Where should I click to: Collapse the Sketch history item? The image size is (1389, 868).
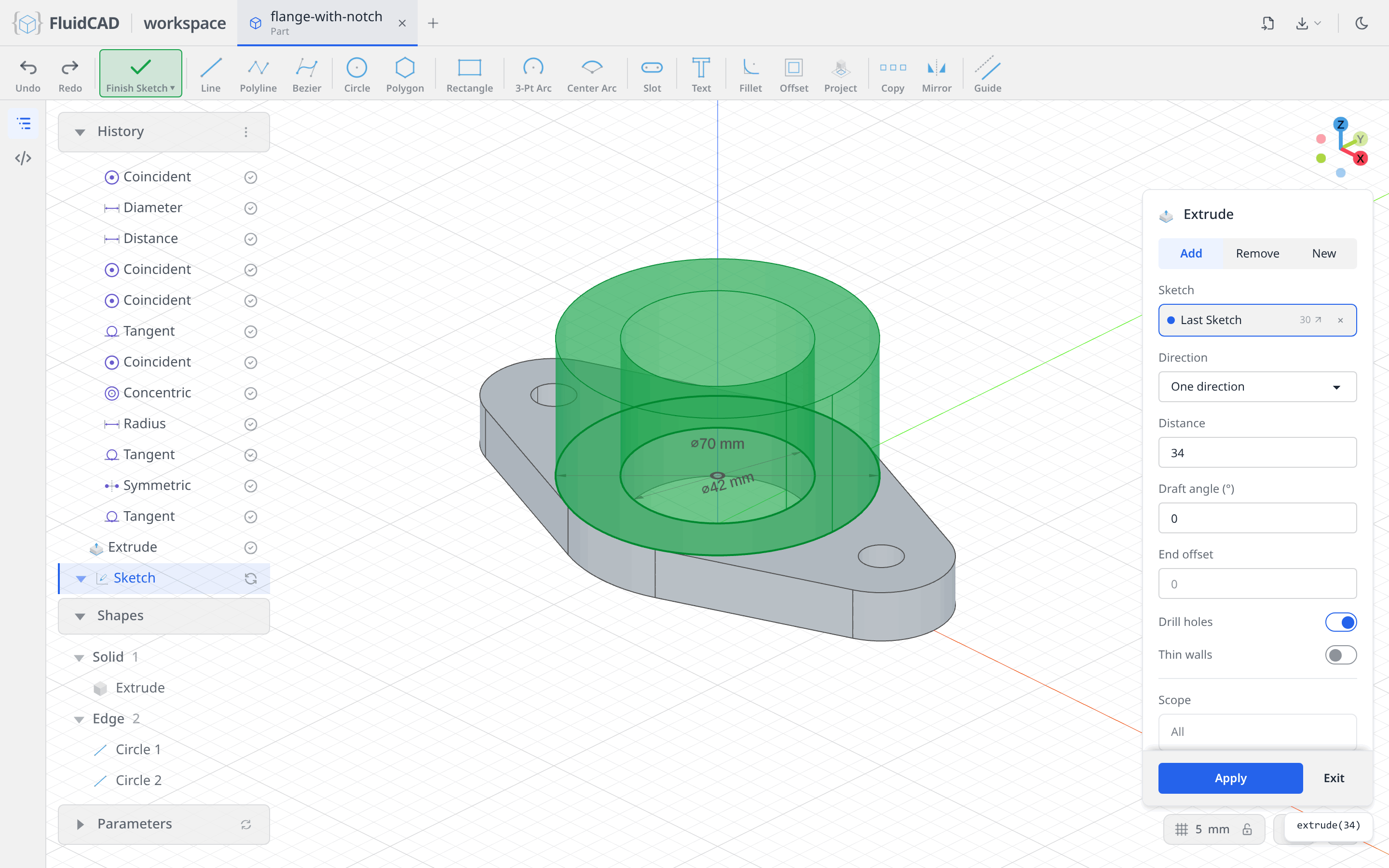click(81, 579)
